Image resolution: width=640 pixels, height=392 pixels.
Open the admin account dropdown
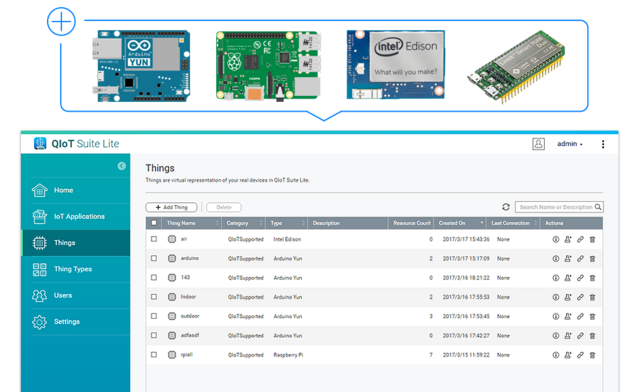coord(570,144)
